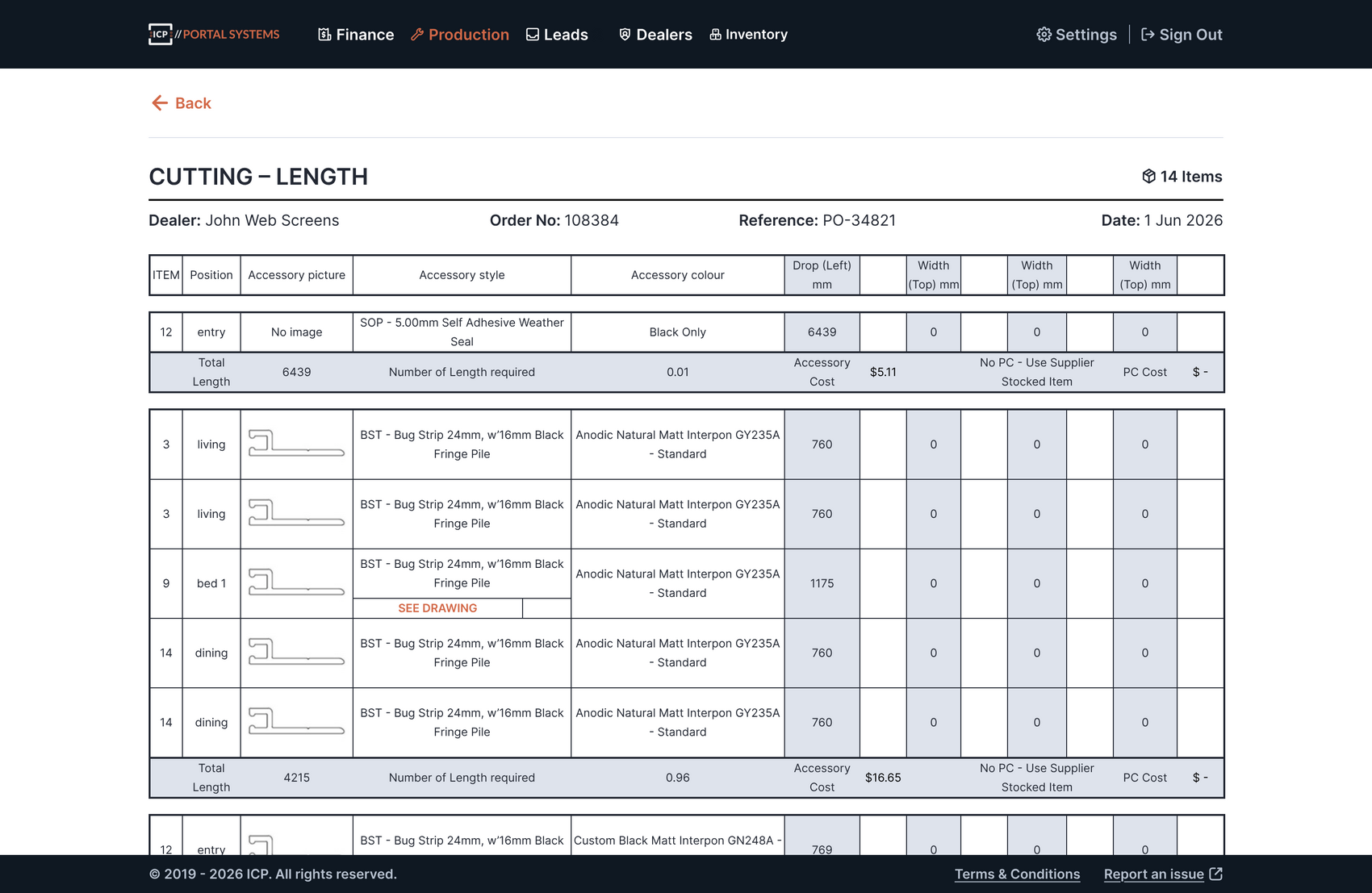The width and height of the screenshot is (1372, 893).
Task: Click the number of lengths value 0.96
Action: pos(677,778)
